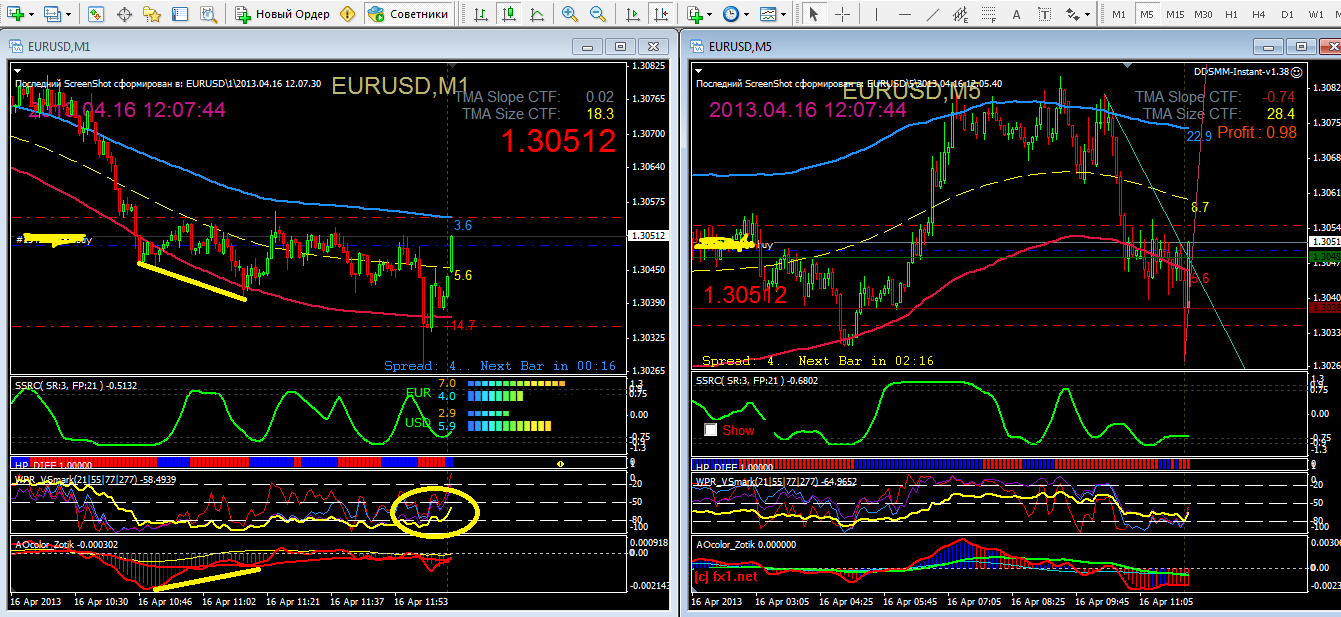Click the MetaEditor yellow diamond icon
Viewport: 1341px width, 617px height.
347,14
